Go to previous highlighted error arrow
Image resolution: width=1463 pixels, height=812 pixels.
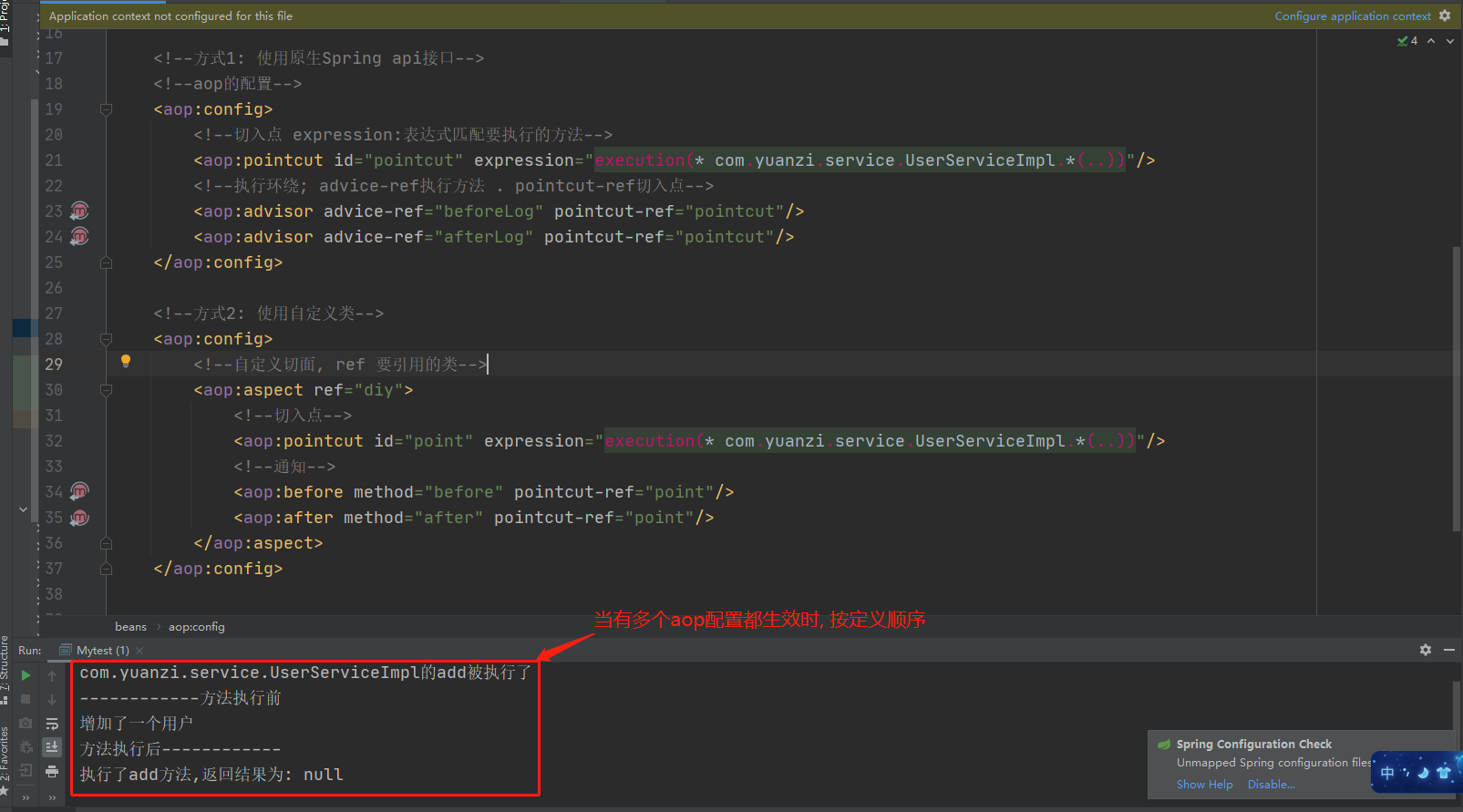click(1431, 41)
